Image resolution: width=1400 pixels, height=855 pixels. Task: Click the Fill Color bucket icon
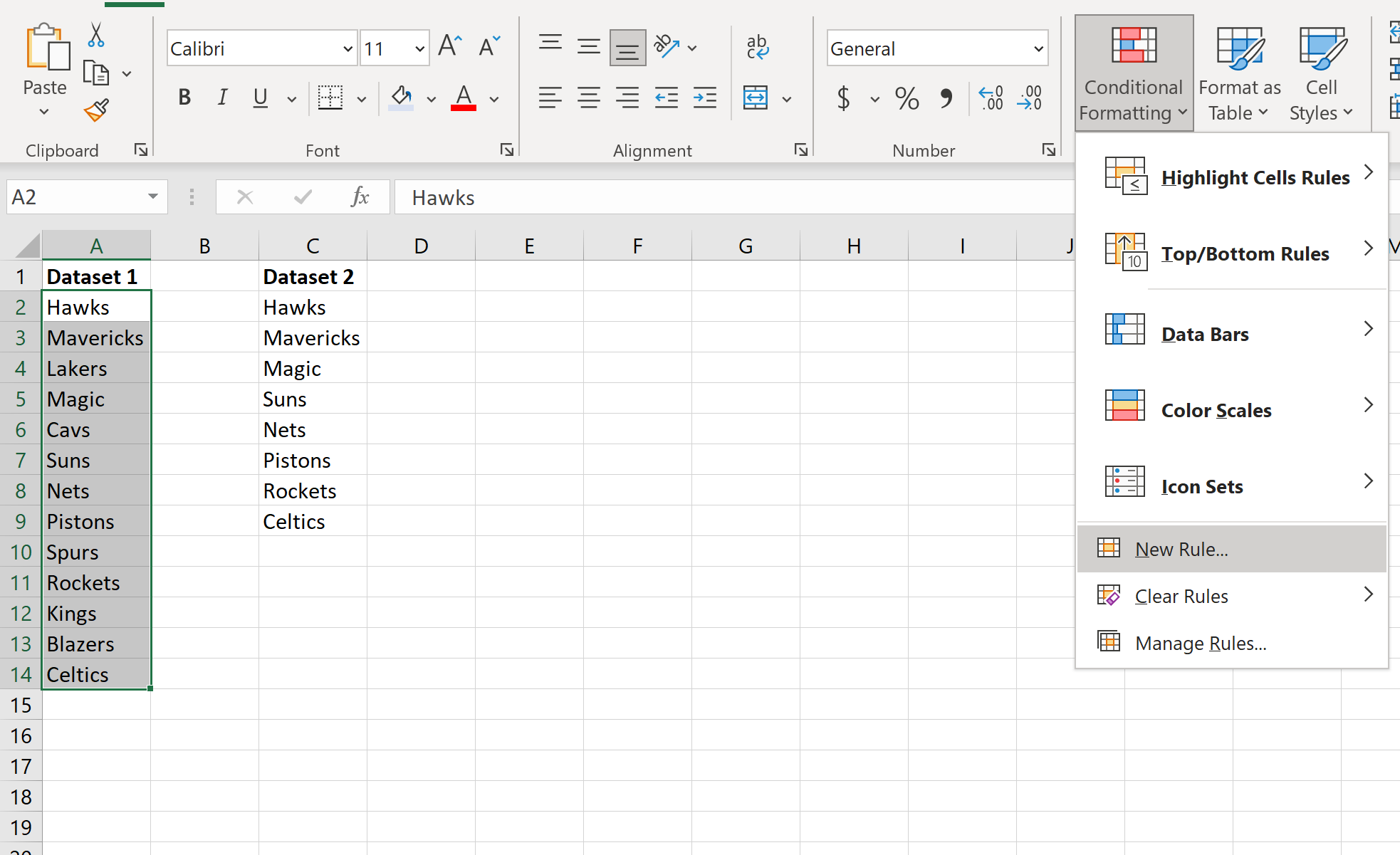click(402, 98)
